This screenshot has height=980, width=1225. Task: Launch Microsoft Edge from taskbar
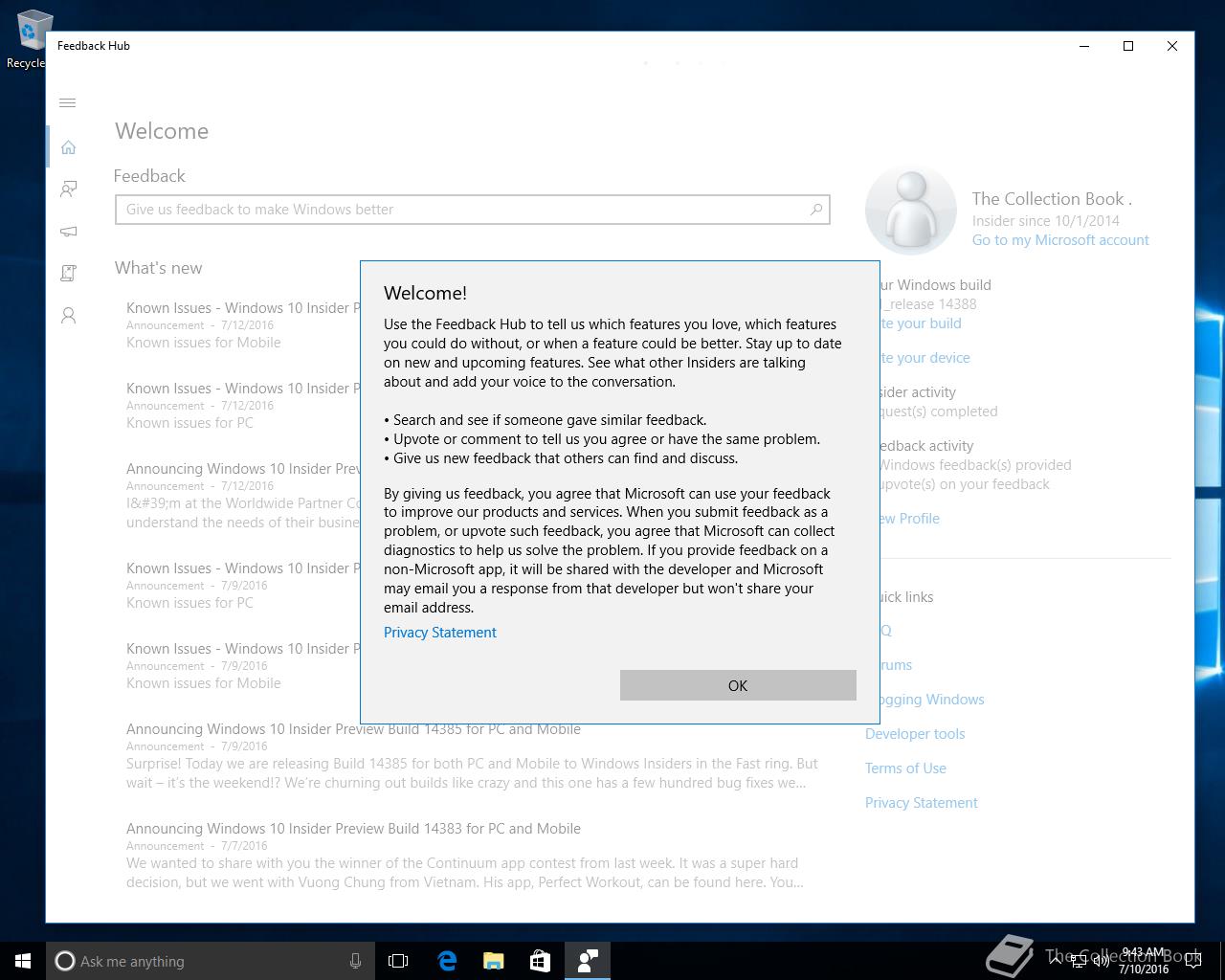pyautogui.click(x=447, y=961)
